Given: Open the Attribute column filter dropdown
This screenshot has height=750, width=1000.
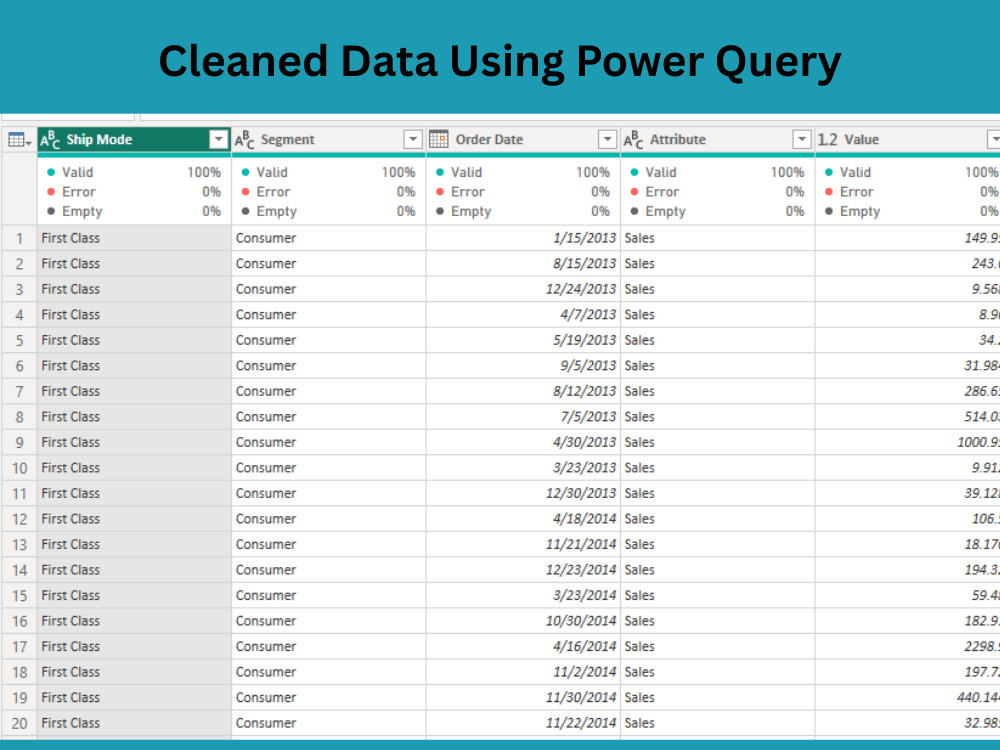Looking at the screenshot, I should pyautogui.click(x=802, y=139).
